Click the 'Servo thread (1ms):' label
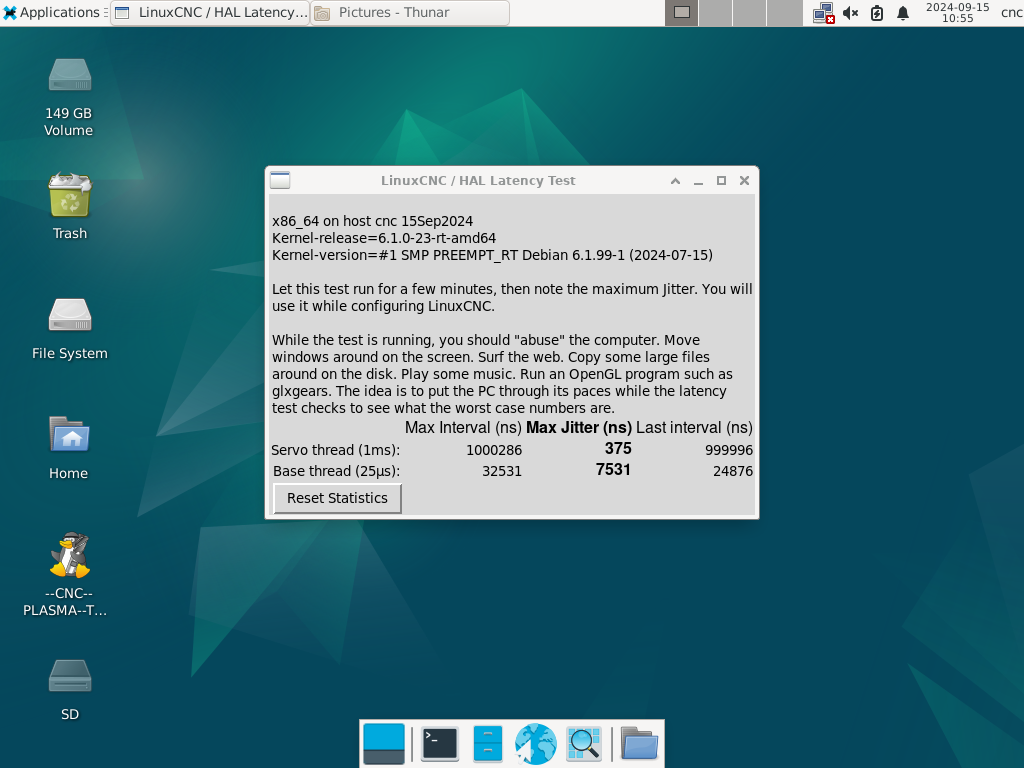 click(x=336, y=450)
